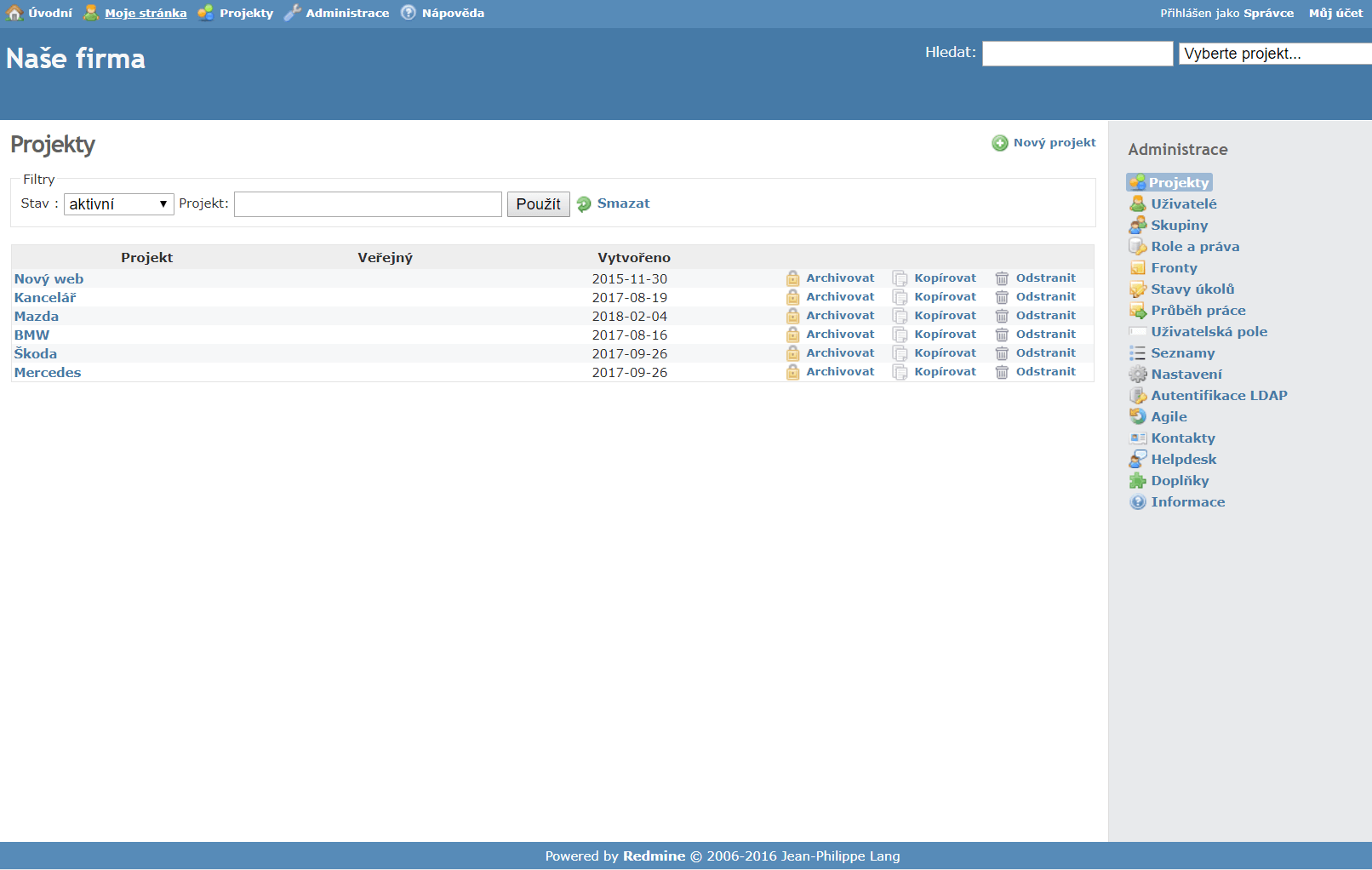The height and width of the screenshot is (870, 1372).
Task: Click the Role a práva icon
Action: [1138, 246]
